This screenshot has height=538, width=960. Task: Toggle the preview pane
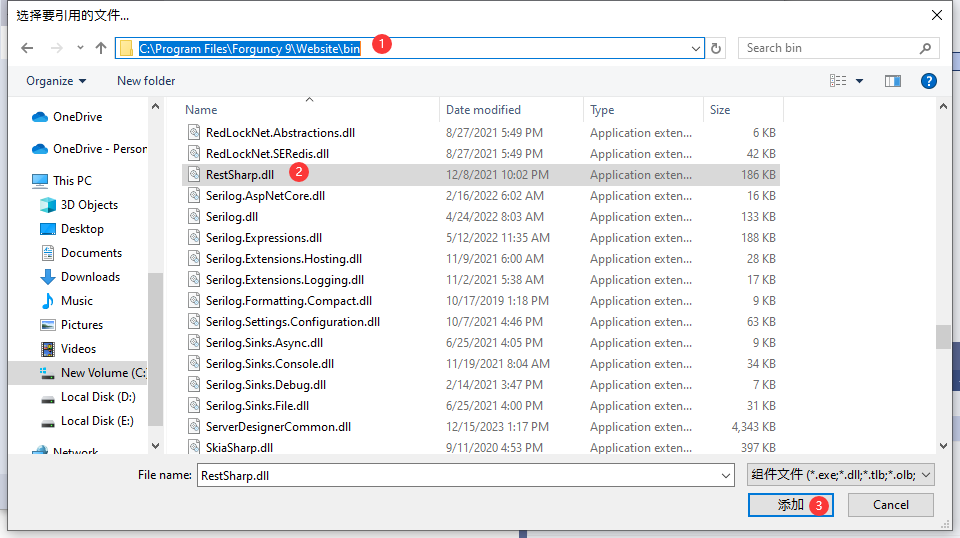coord(893,81)
